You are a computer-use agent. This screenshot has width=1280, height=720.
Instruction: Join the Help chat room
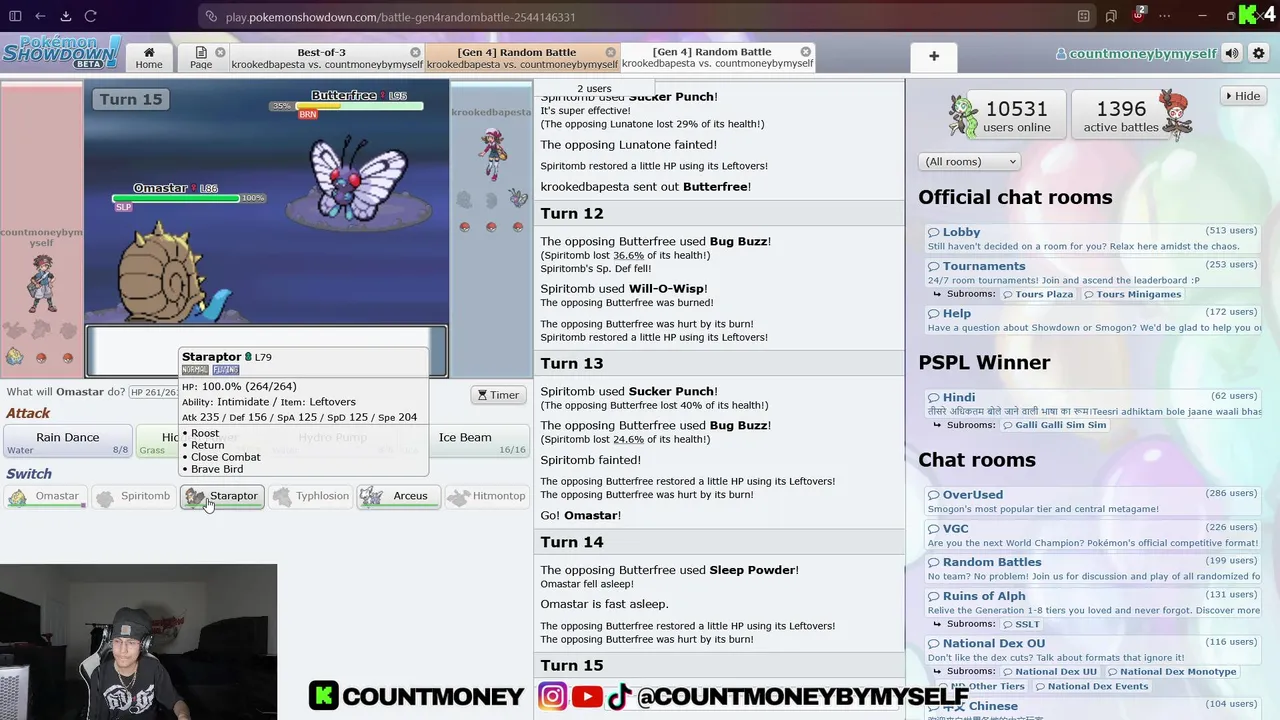[1092, 320]
